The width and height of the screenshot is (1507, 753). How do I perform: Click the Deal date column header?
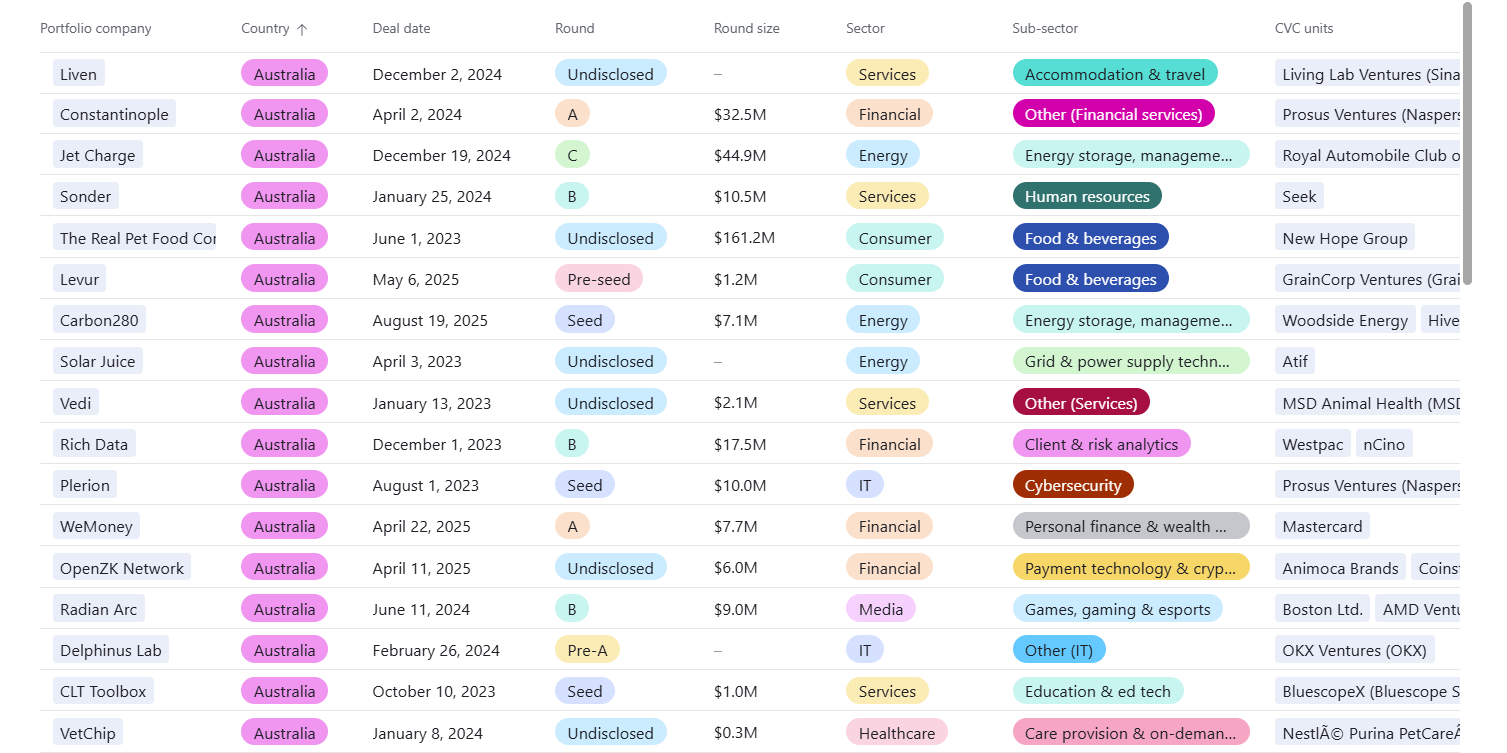(x=401, y=29)
